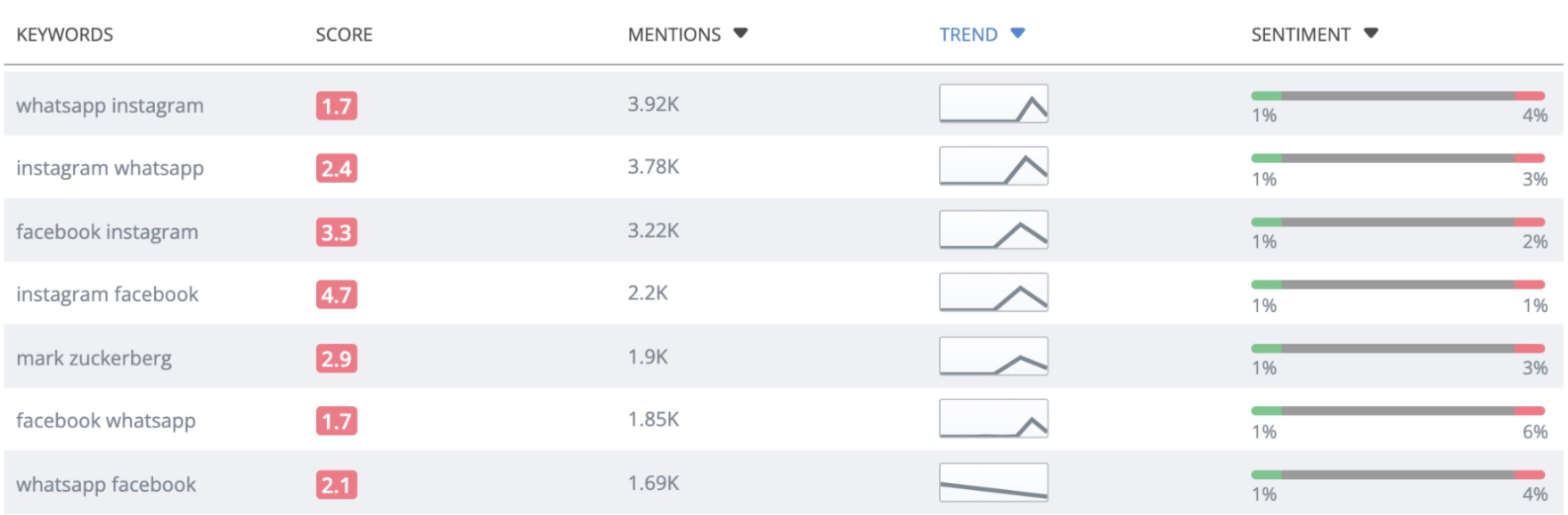Toggle descending sort on the MENTIONS column
1568x515 pixels.
point(674,34)
